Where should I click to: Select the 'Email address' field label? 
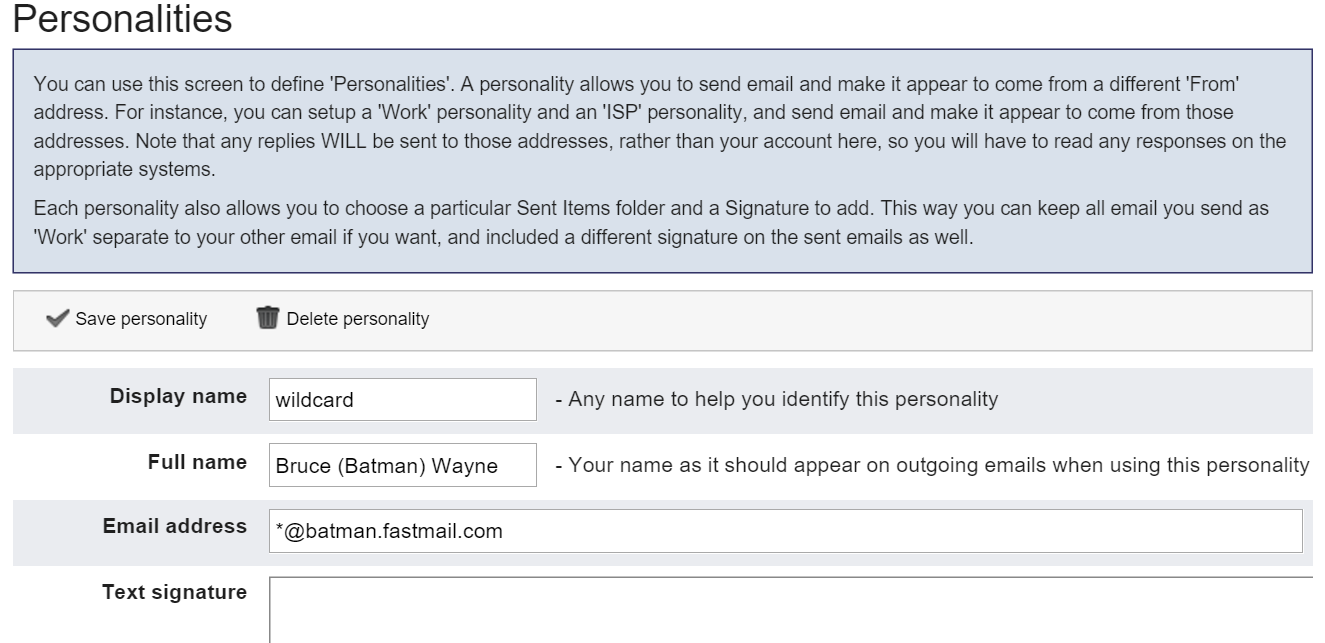point(175,526)
